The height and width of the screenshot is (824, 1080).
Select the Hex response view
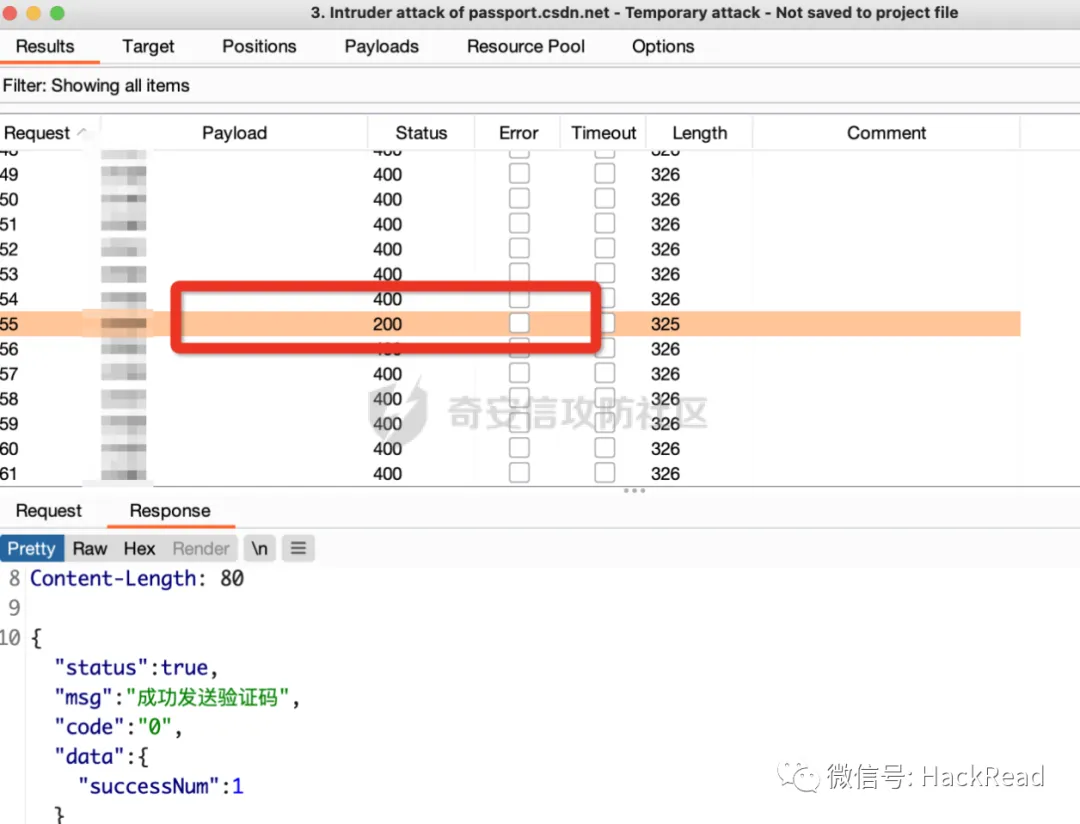pos(139,548)
